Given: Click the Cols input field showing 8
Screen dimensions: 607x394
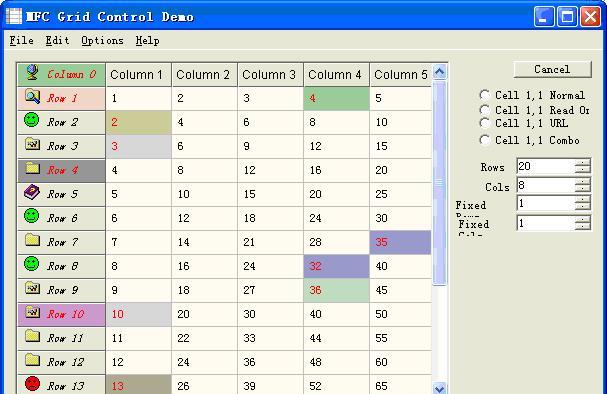Looking at the screenshot, I should (x=546, y=185).
